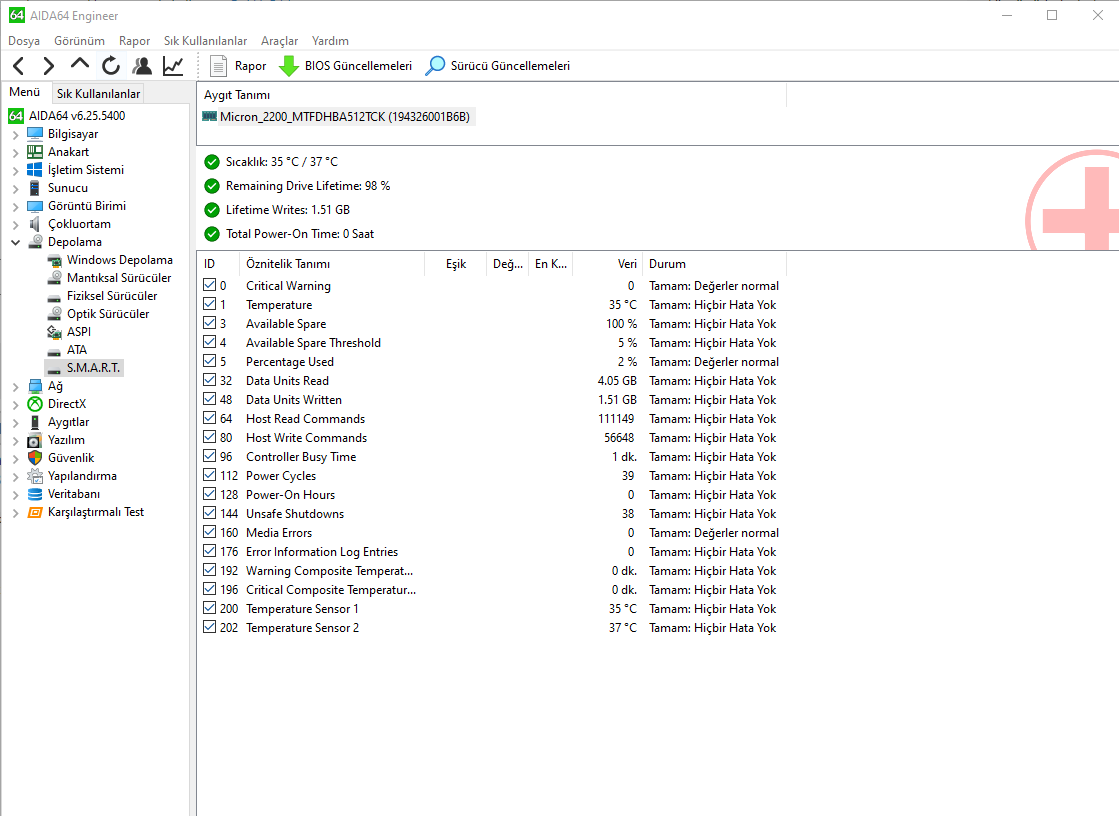The width and height of the screenshot is (1119, 816).
Task: Open the Araçlar menu
Action: [280, 41]
